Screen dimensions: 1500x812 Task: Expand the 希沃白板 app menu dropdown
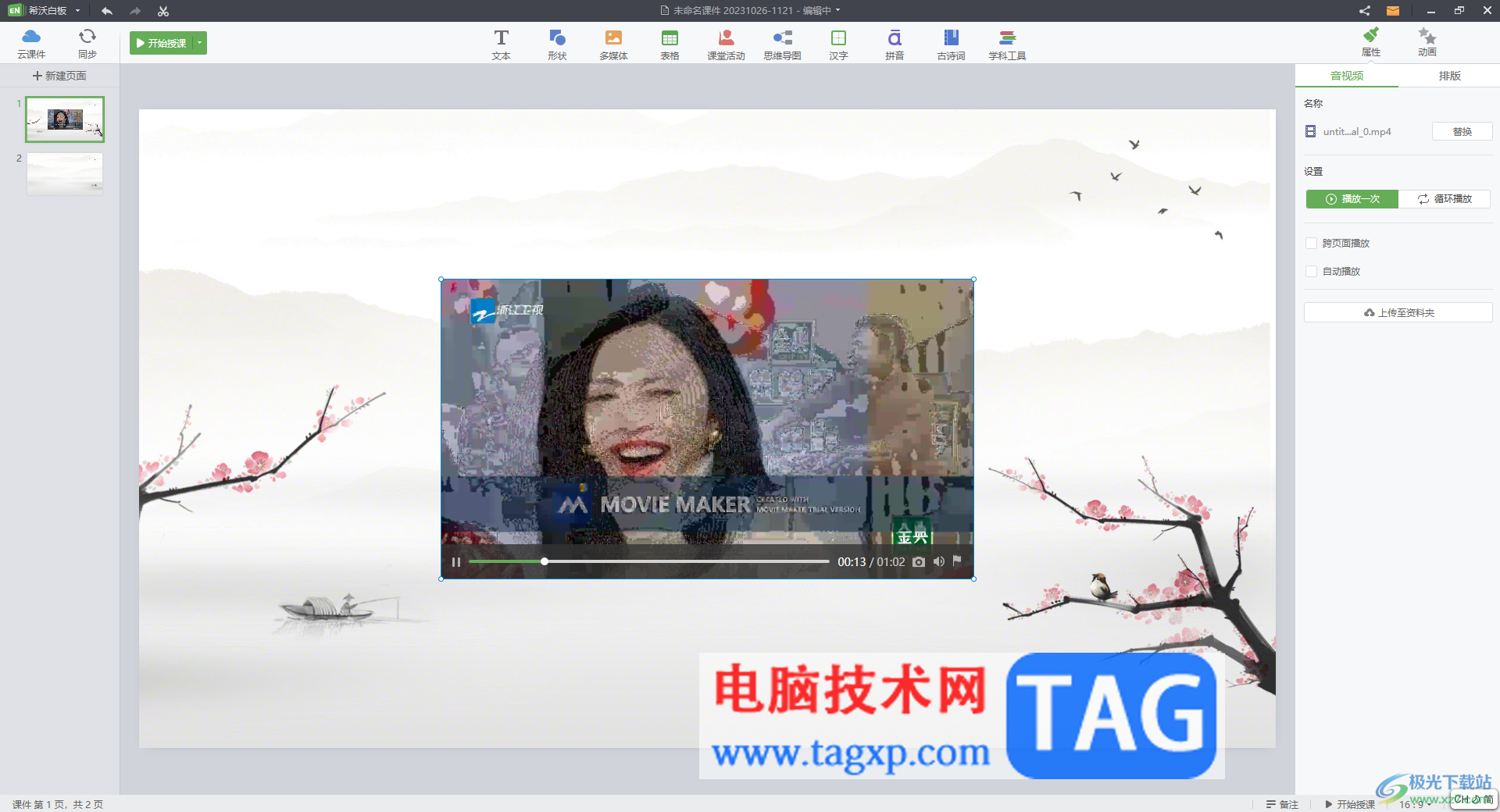pos(78,11)
